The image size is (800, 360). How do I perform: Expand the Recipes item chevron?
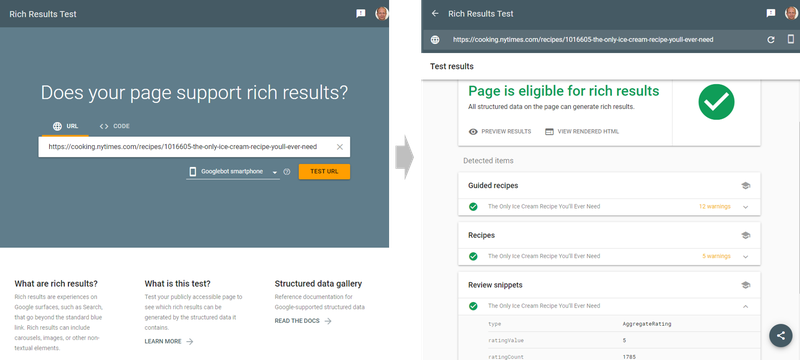tap(745, 256)
